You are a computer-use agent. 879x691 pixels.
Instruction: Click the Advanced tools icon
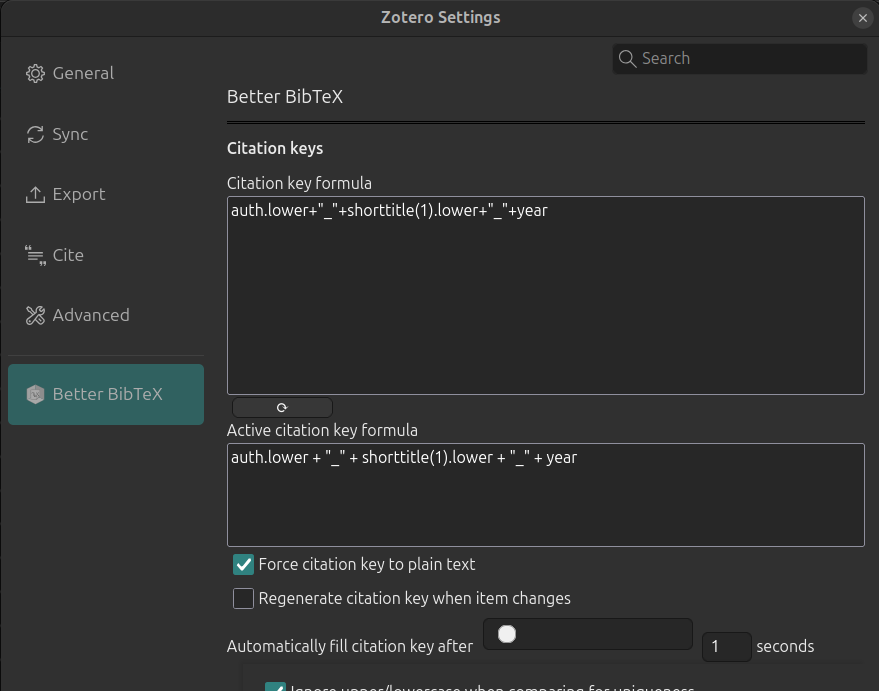tap(36, 315)
